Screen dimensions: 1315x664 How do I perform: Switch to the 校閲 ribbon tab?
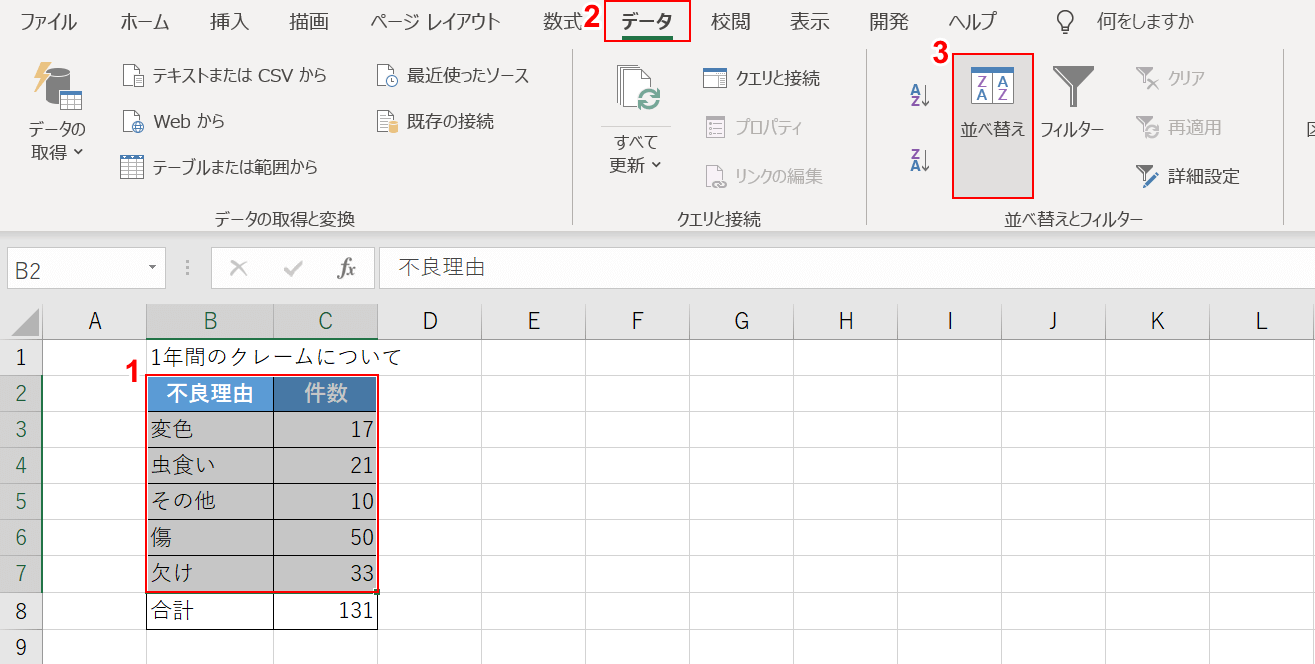(x=731, y=21)
